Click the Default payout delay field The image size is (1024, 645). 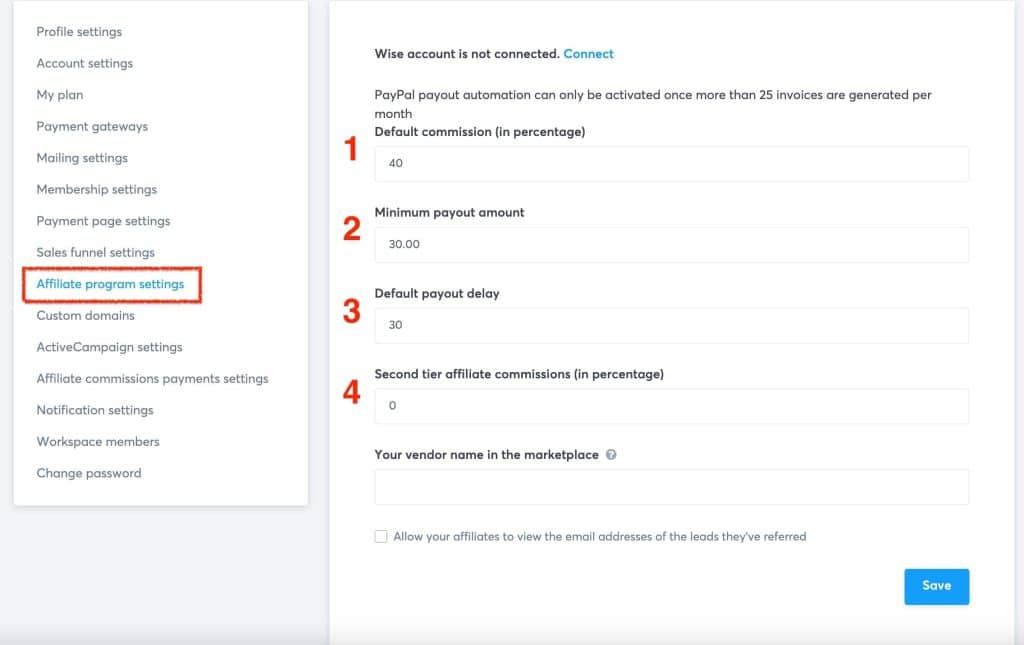click(670, 325)
